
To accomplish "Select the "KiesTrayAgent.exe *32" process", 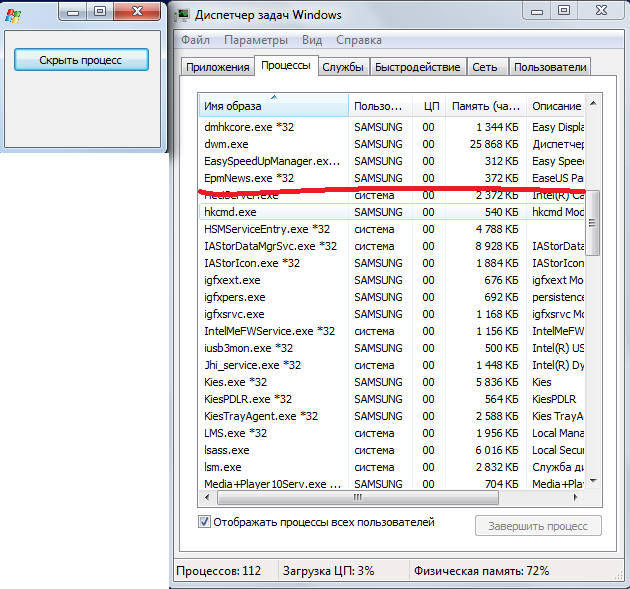I will point(392,416).
